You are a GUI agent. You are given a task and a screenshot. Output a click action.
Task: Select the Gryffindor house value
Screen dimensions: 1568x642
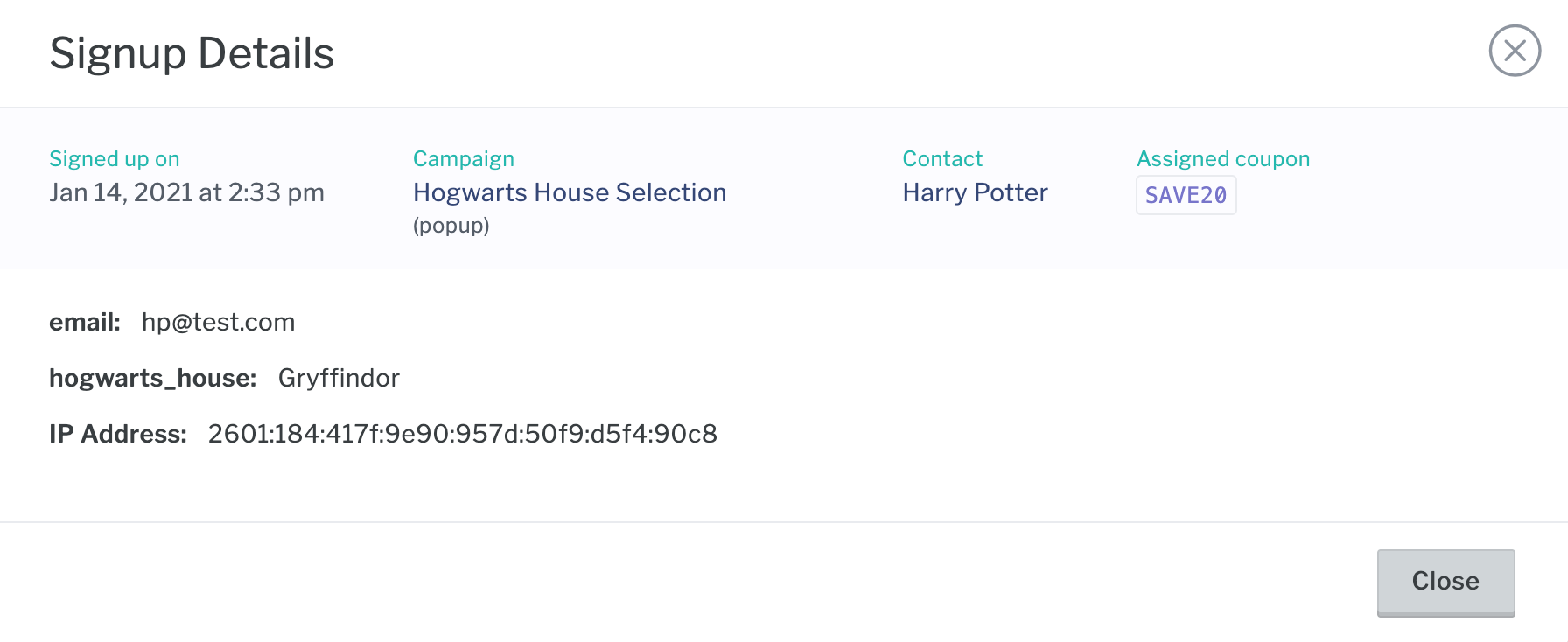point(339,378)
